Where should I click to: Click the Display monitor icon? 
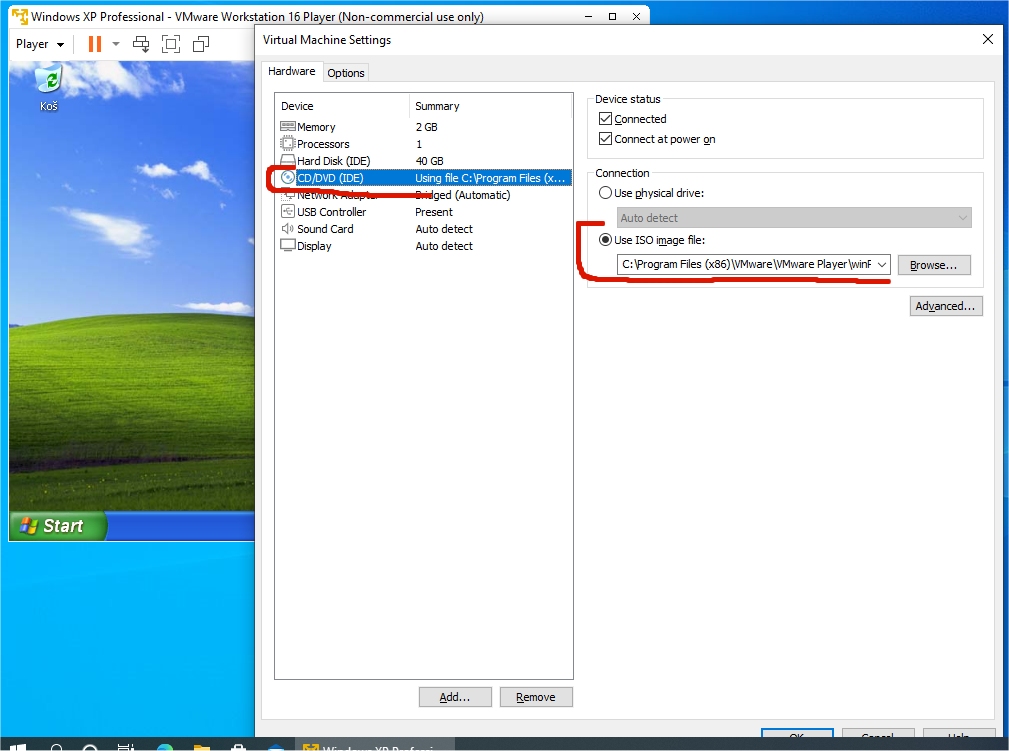pos(288,245)
